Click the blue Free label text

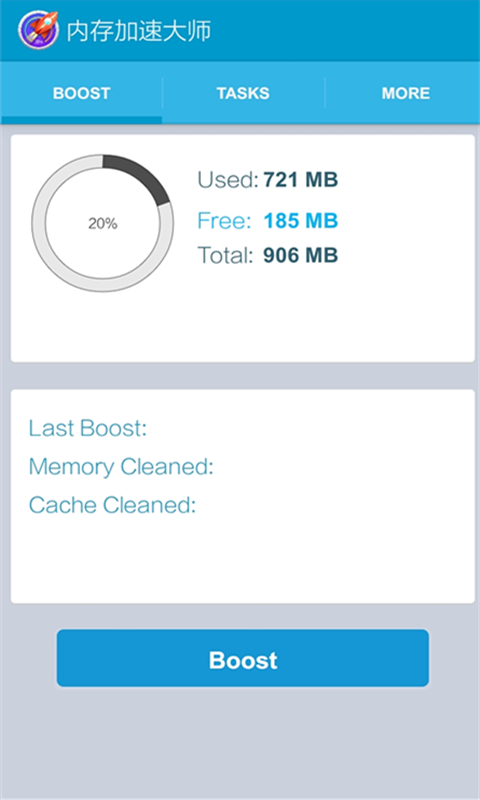pyautogui.click(x=224, y=221)
